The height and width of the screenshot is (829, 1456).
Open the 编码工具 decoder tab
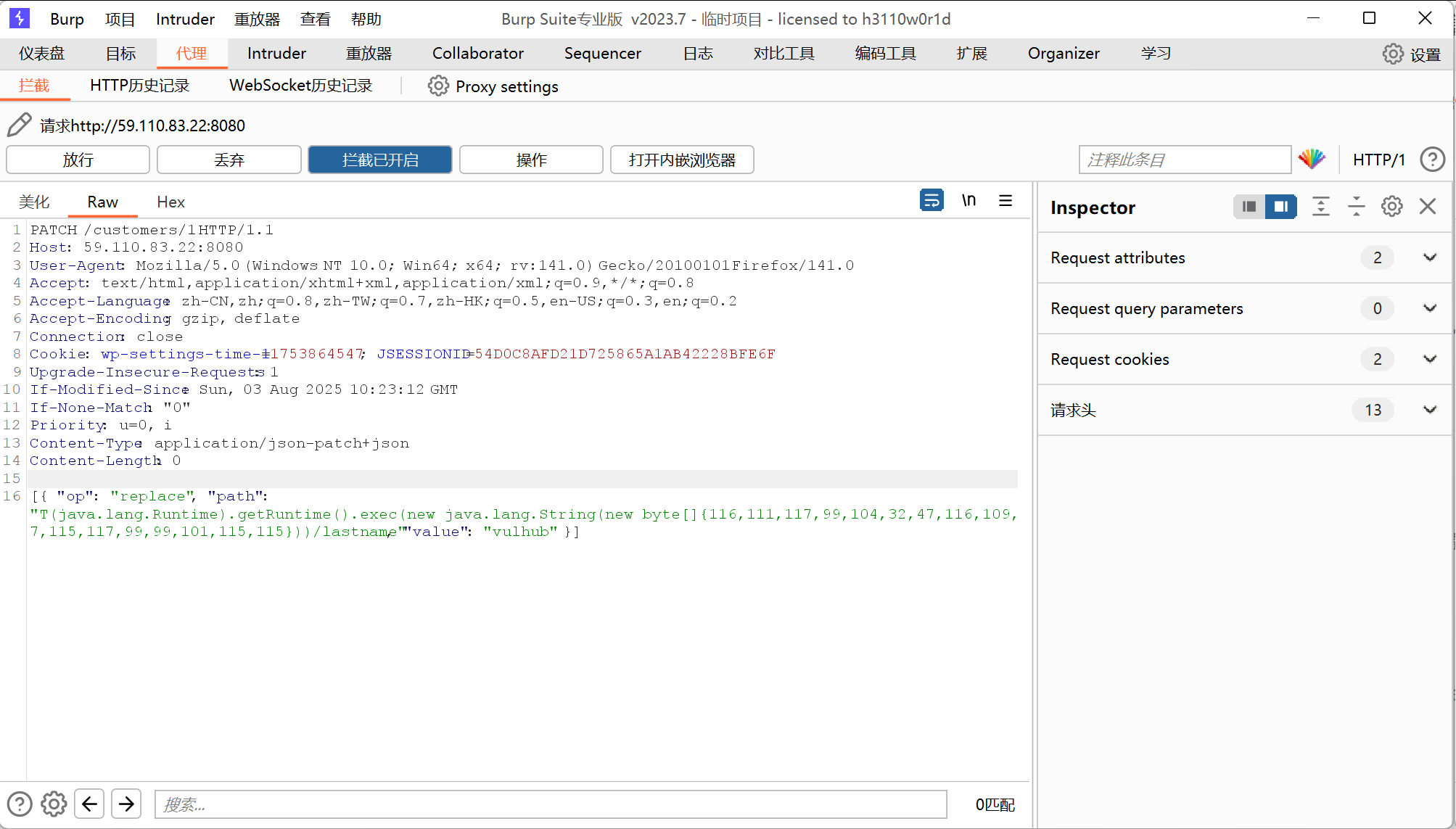[x=885, y=54]
